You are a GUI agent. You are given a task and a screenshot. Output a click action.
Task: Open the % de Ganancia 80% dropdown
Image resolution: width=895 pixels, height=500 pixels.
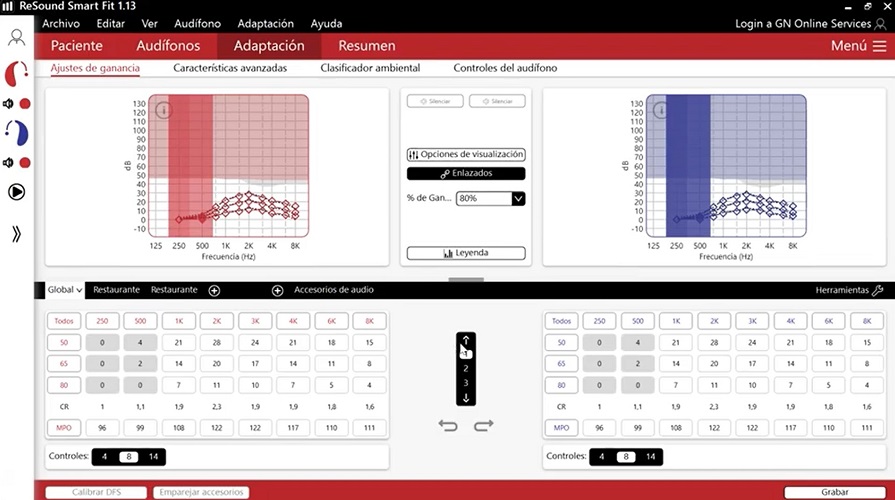point(517,198)
